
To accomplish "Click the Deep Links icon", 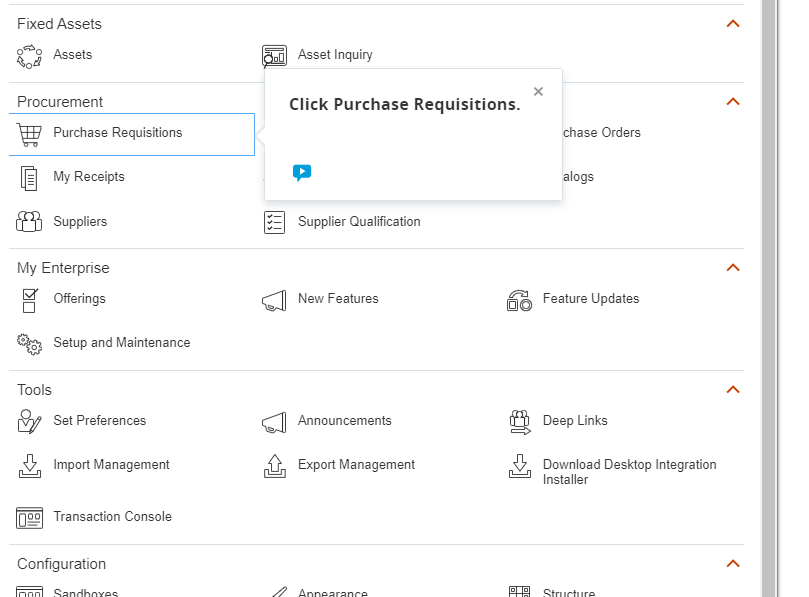I will pyautogui.click(x=519, y=421).
